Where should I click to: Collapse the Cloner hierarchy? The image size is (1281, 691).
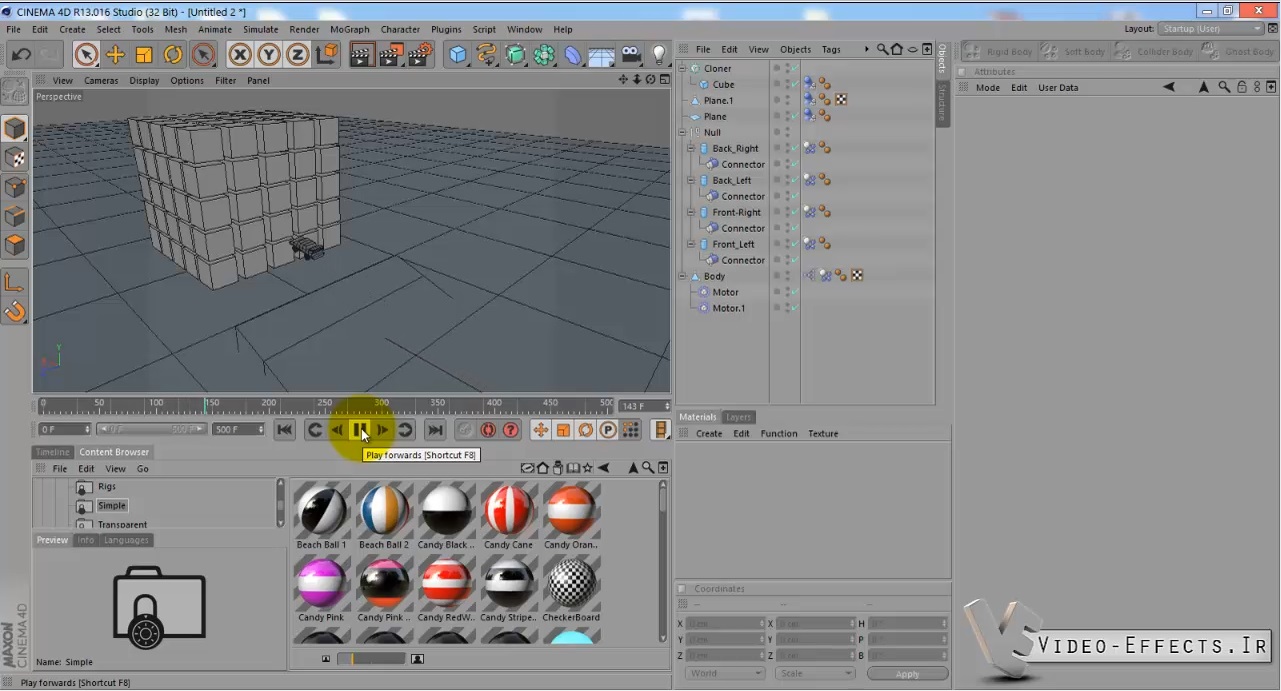(x=682, y=69)
